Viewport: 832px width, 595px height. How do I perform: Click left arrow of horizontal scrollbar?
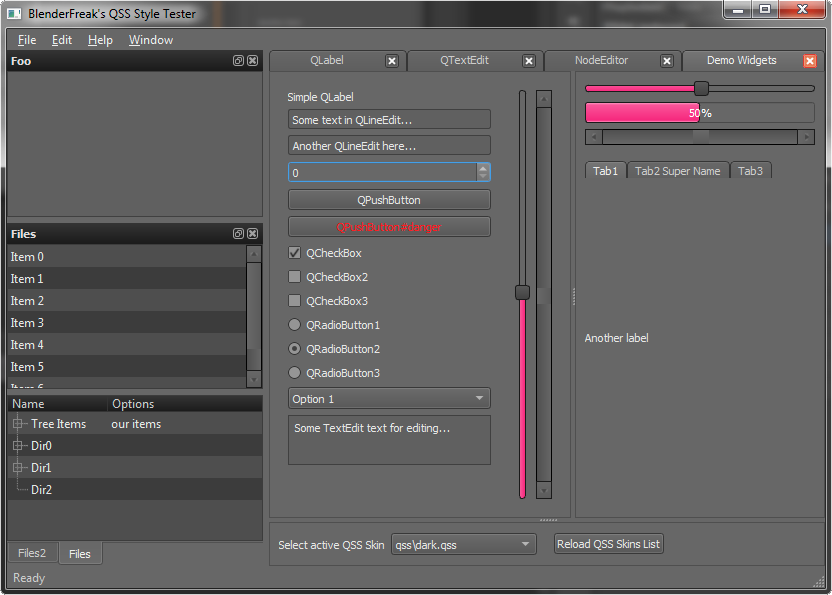click(594, 137)
